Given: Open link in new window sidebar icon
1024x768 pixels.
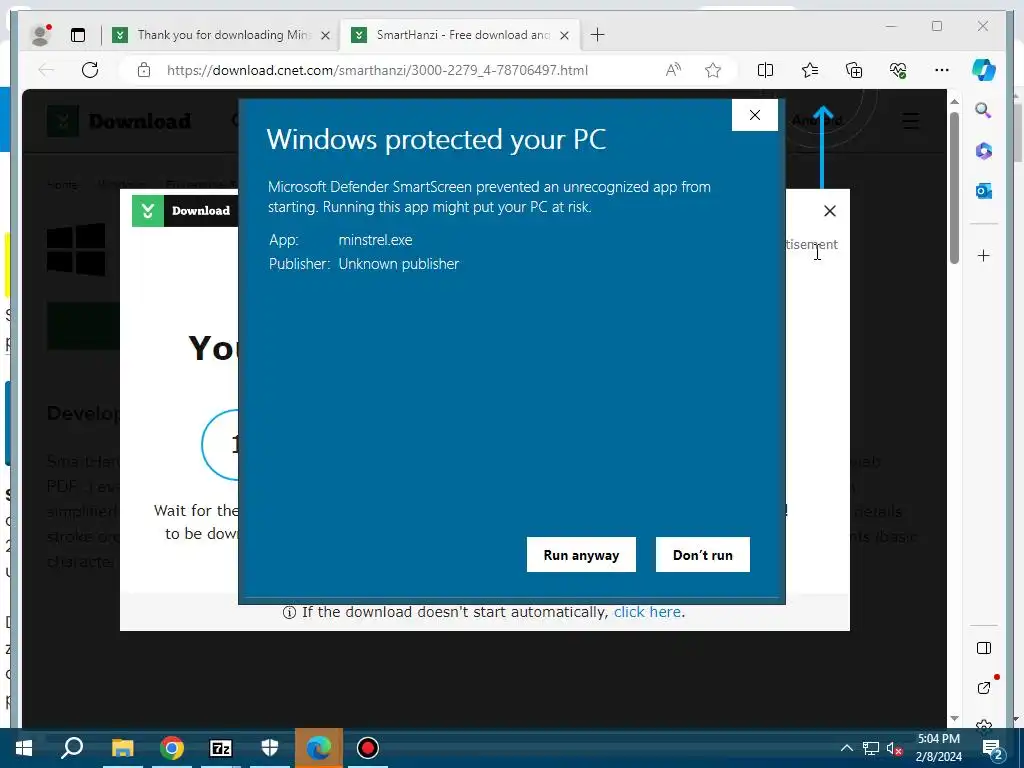Looking at the screenshot, I should tap(984, 688).
